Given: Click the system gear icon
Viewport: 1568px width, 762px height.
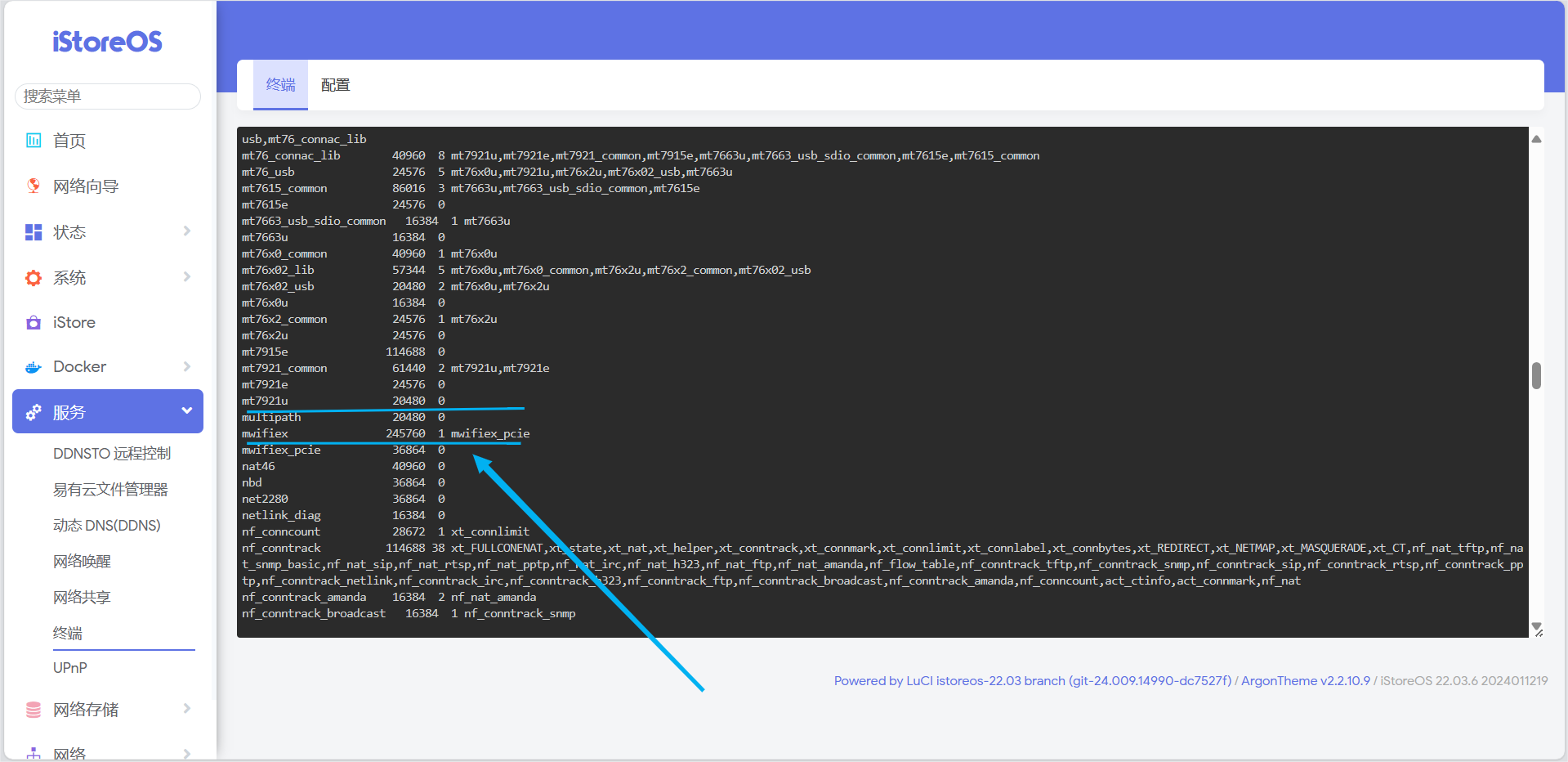Looking at the screenshot, I should click(34, 278).
